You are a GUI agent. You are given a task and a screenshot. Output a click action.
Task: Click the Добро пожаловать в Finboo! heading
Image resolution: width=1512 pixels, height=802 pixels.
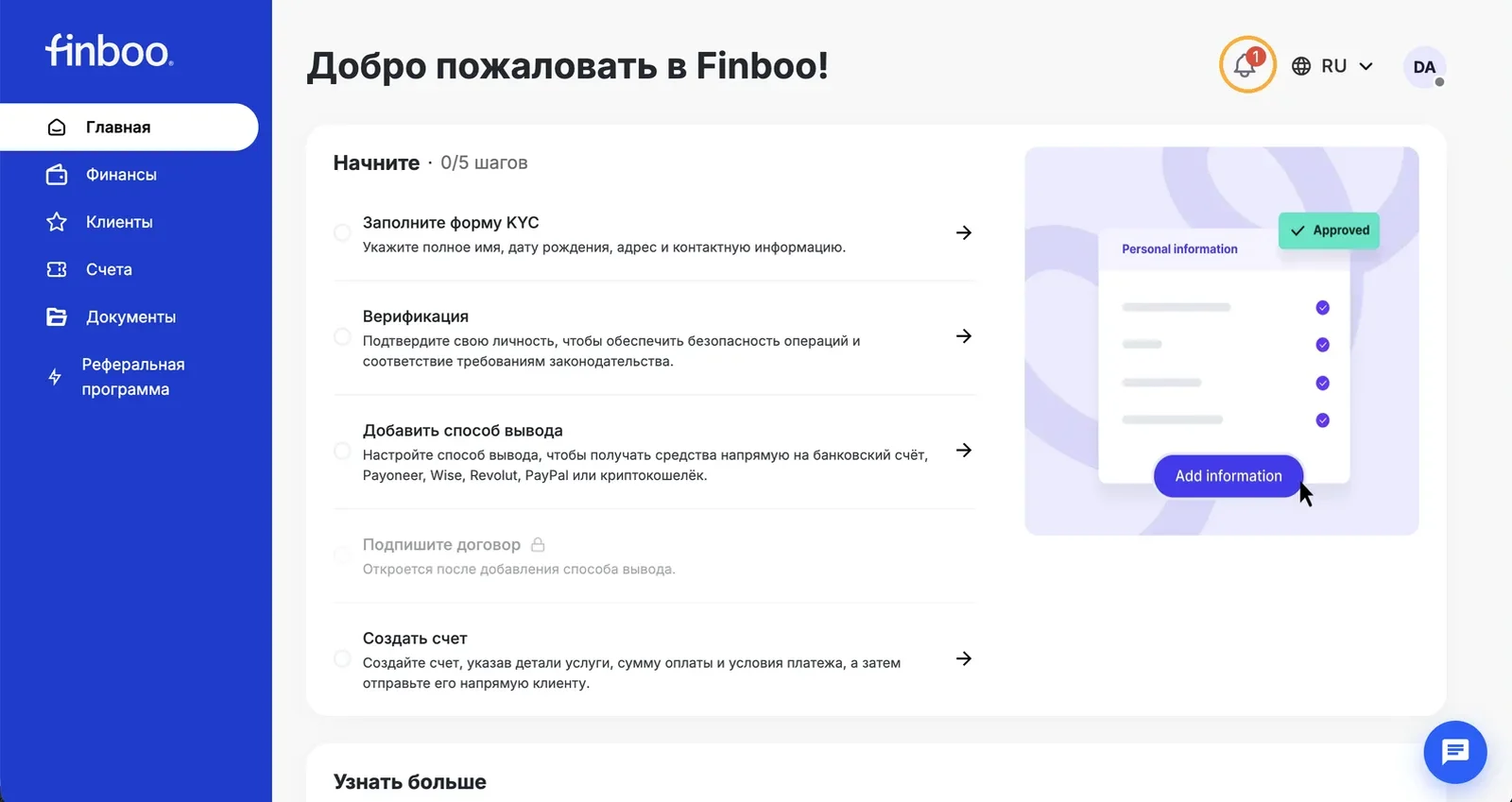(568, 66)
